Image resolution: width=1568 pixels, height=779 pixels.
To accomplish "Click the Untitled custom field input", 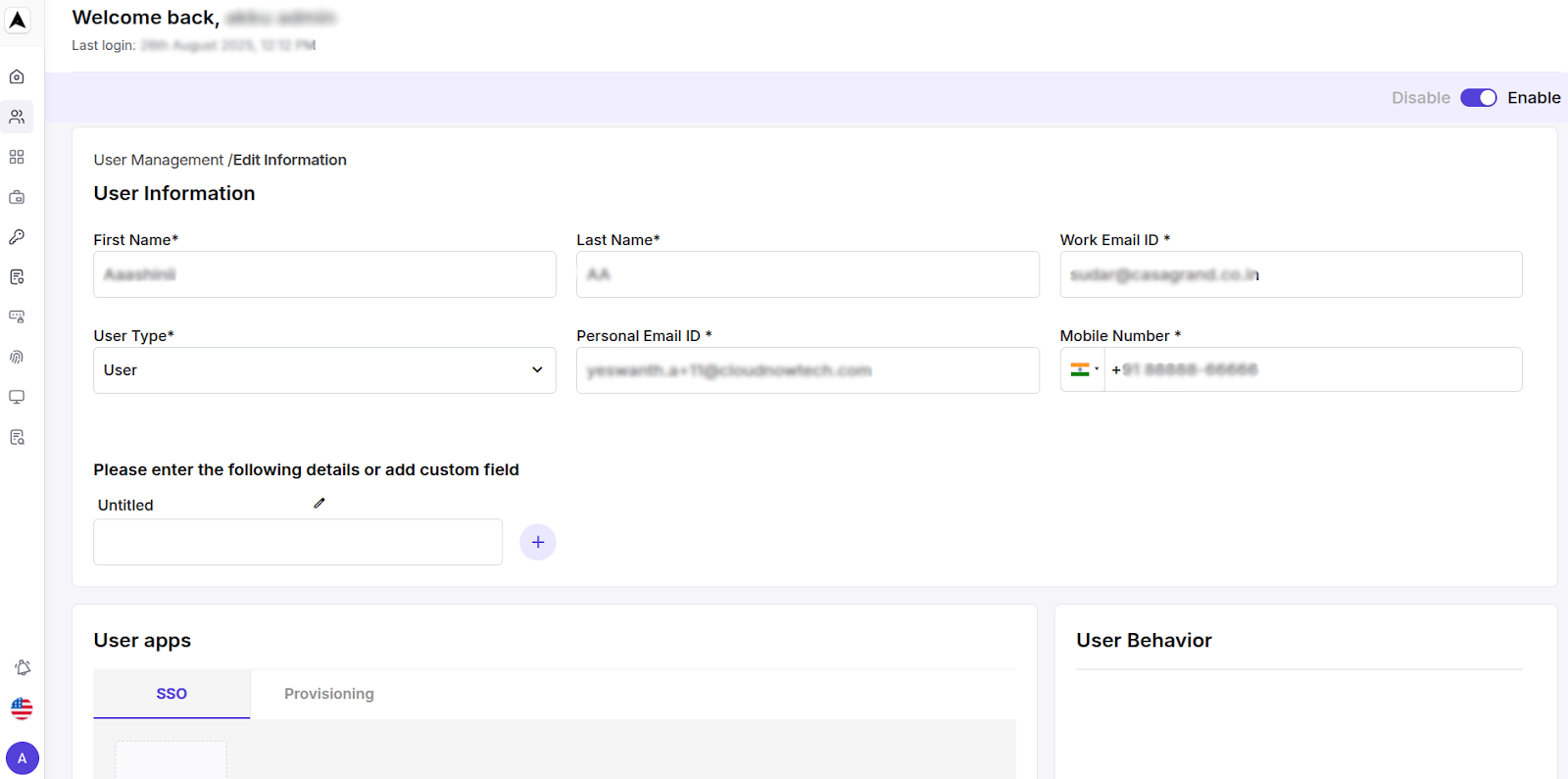I will point(298,542).
